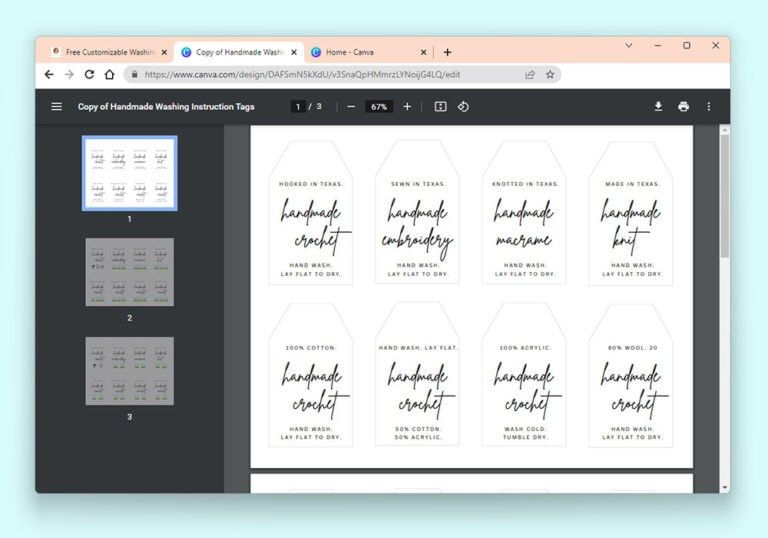Viewport: 768px width, 538px height.
Task: Jump to page 3 thumbnail
Action: [129, 371]
